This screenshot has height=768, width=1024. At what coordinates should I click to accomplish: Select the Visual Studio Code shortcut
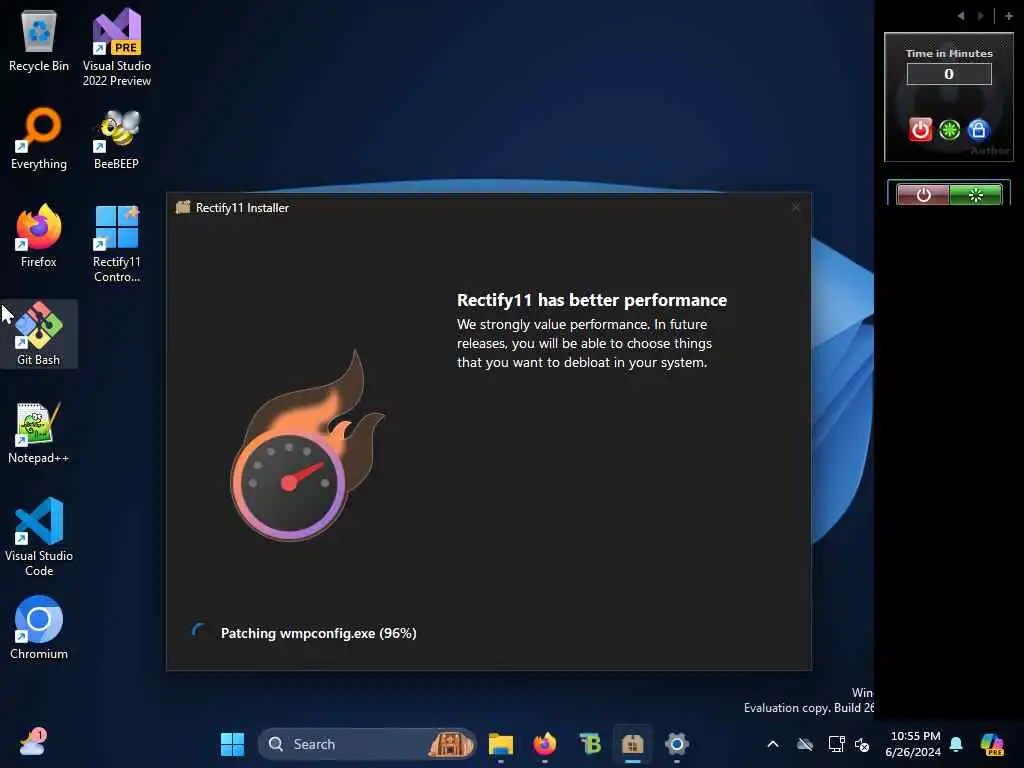click(39, 536)
